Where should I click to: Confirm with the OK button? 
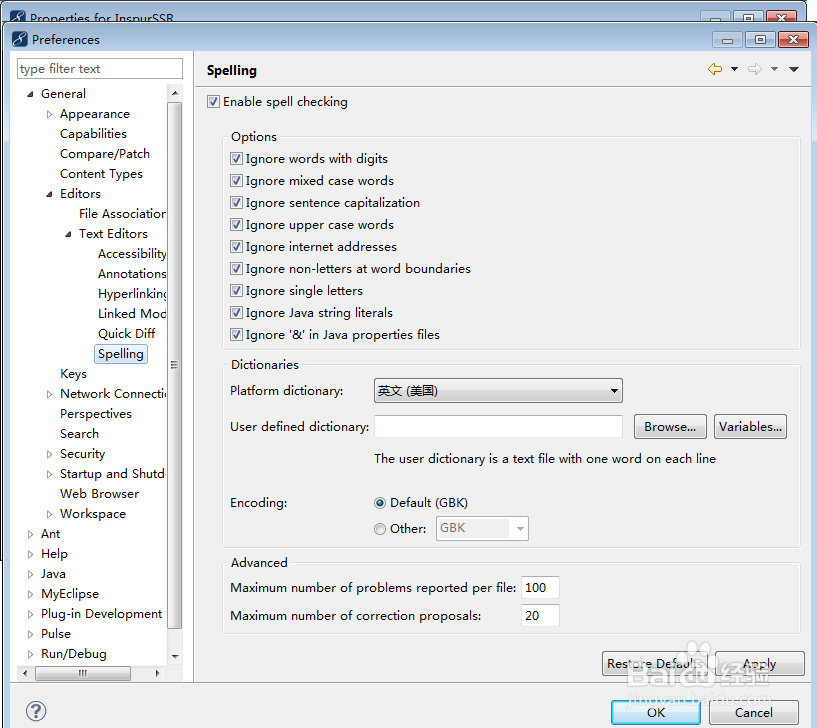655,712
